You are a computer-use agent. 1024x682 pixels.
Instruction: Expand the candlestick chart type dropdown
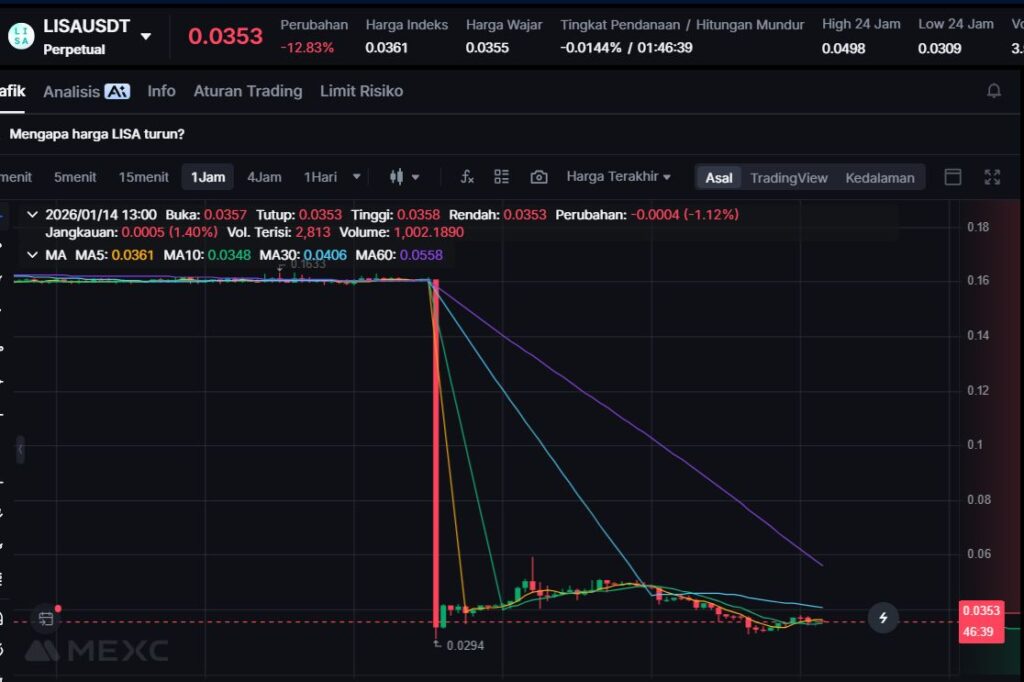click(x=404, y=177)
